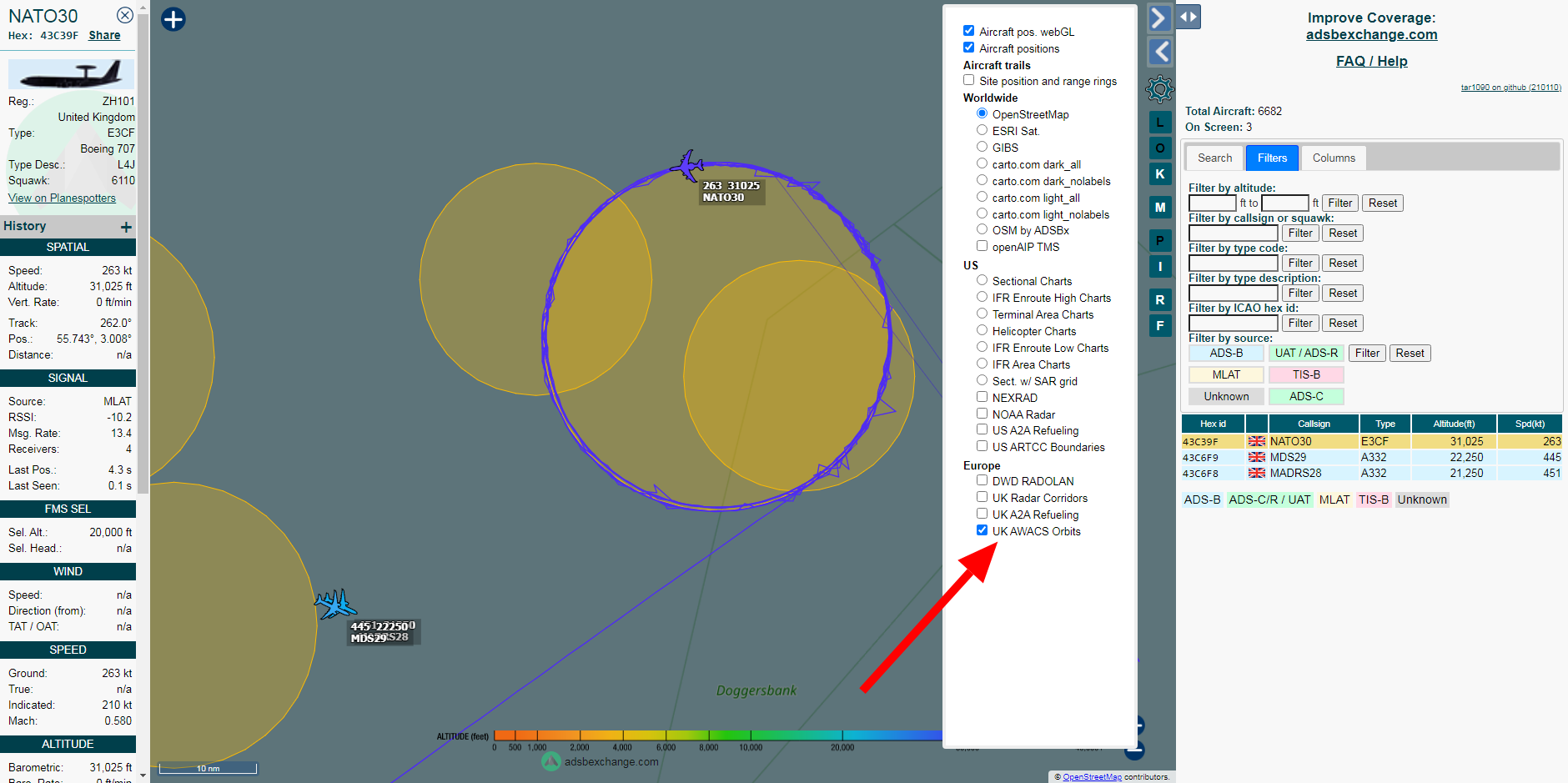Select the NATO30 aircraft icon on map

click(688, 165)
